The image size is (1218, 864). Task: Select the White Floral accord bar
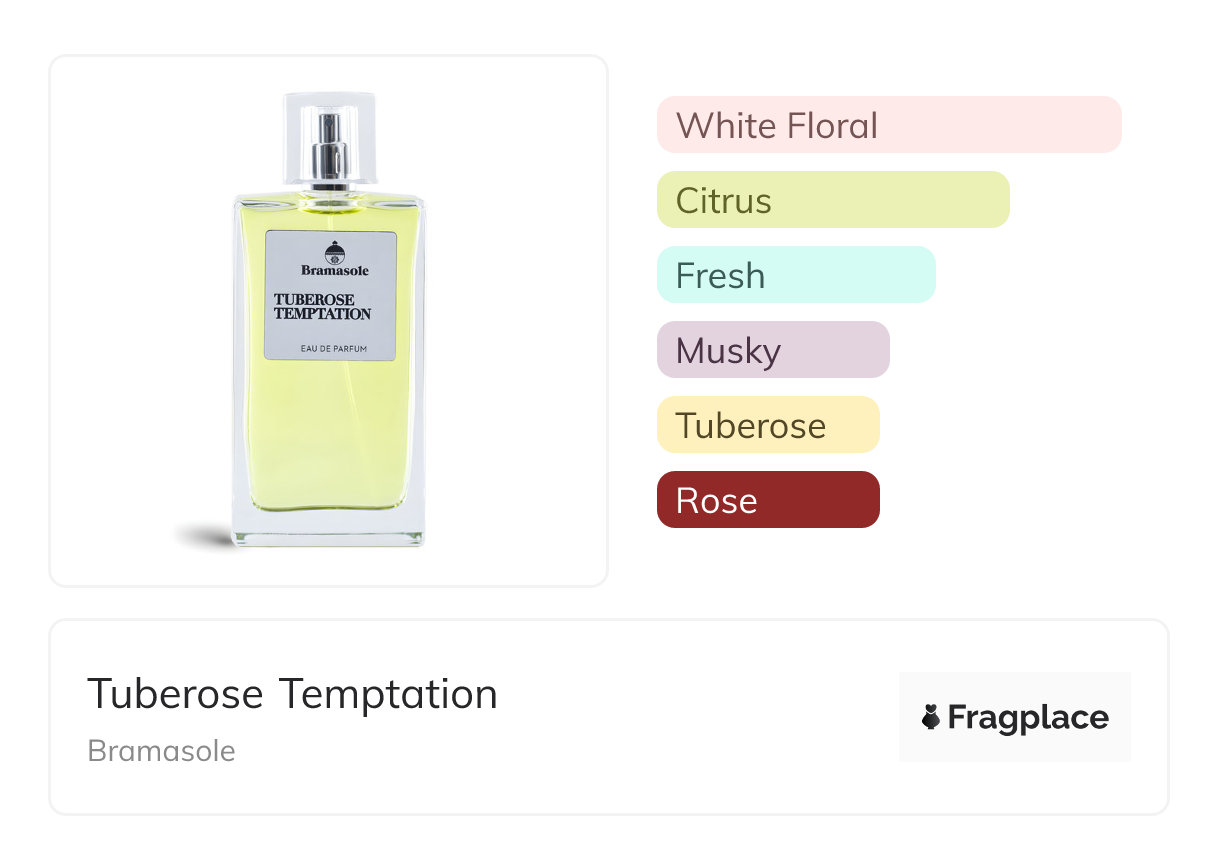point(888,125)
